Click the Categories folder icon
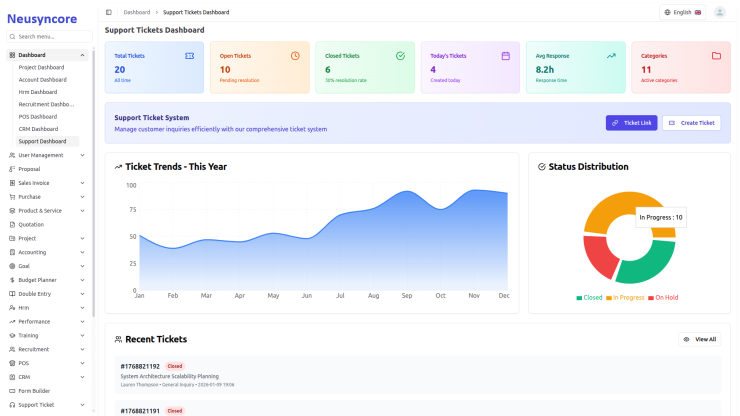The width and height of the screenshot is (740, 416). click(716, 56)
